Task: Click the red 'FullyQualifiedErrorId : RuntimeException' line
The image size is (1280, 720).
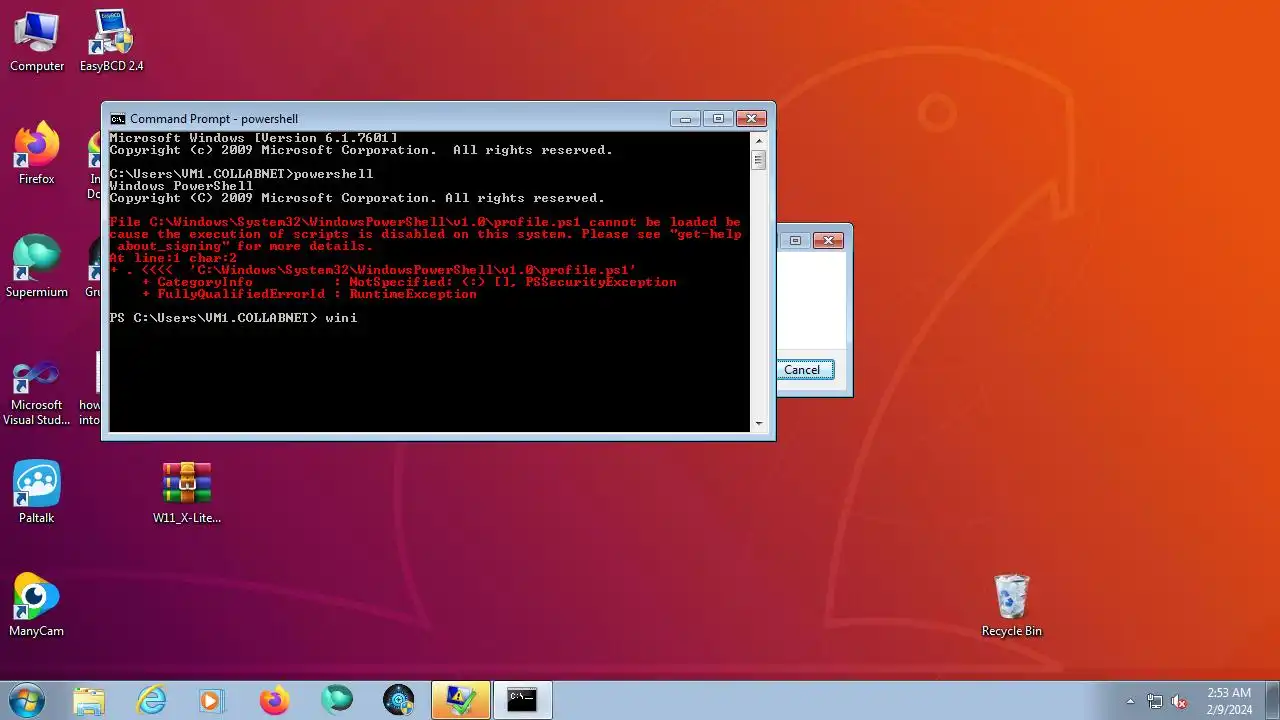Action: (x=309, y=294)
